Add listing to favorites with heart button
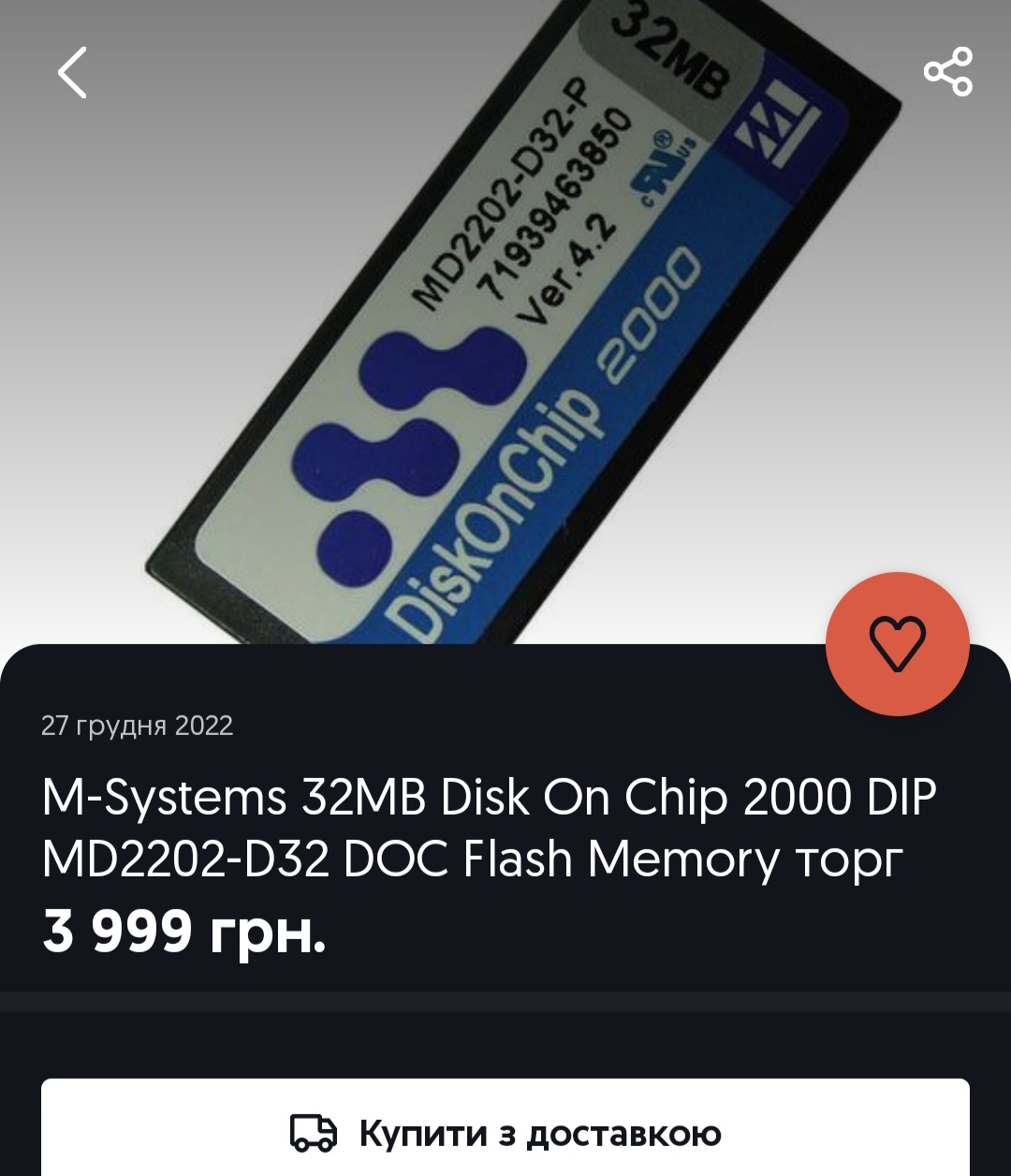This screenshot has height=1176, width=1011. pos(897,643)
